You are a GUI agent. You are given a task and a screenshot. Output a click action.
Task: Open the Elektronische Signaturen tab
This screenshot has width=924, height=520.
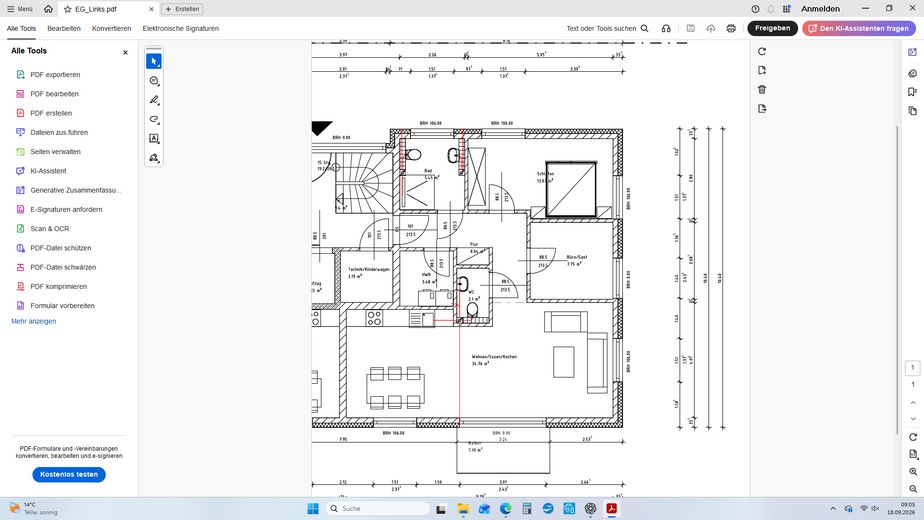click(180, 28)
